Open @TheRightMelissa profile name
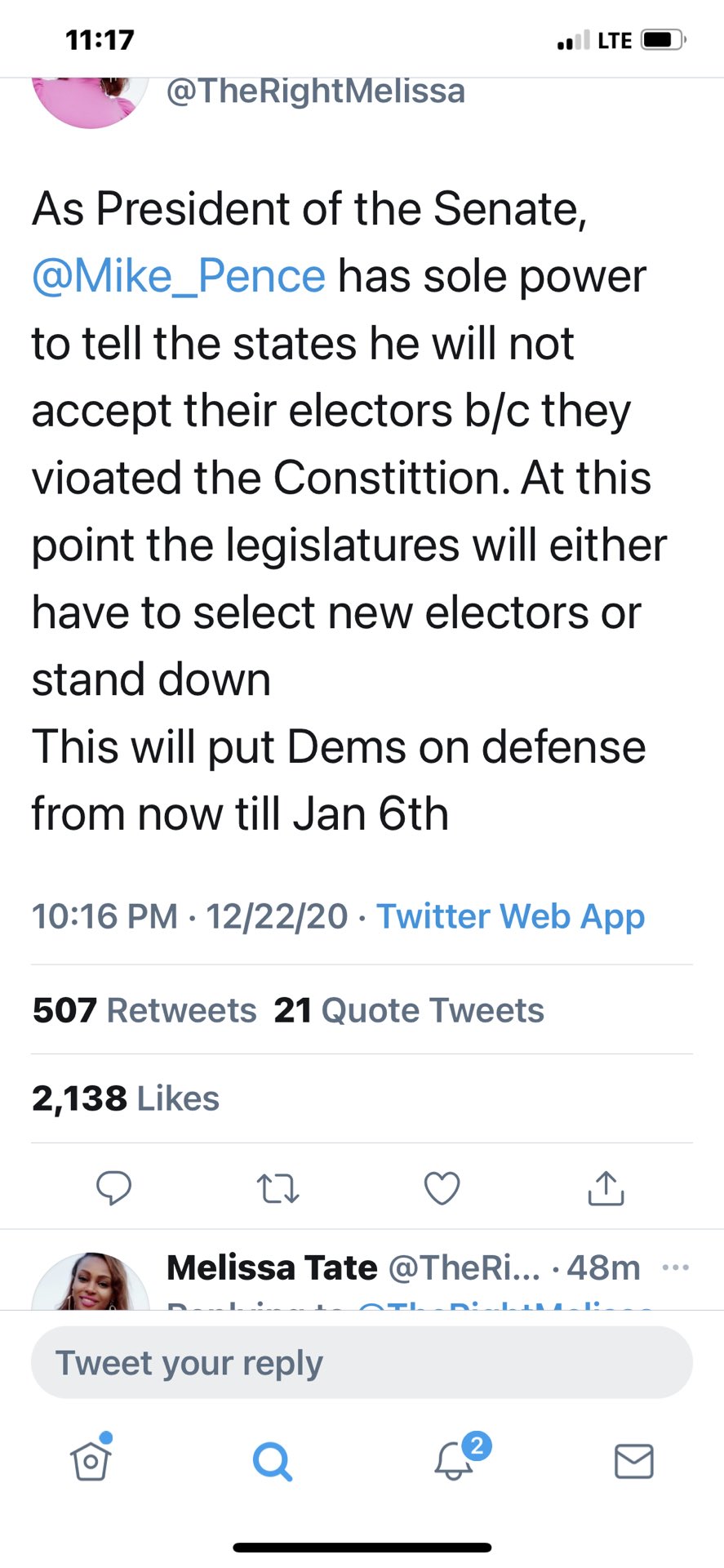Viewport: 724px width, 1568px height. [315, 90]
